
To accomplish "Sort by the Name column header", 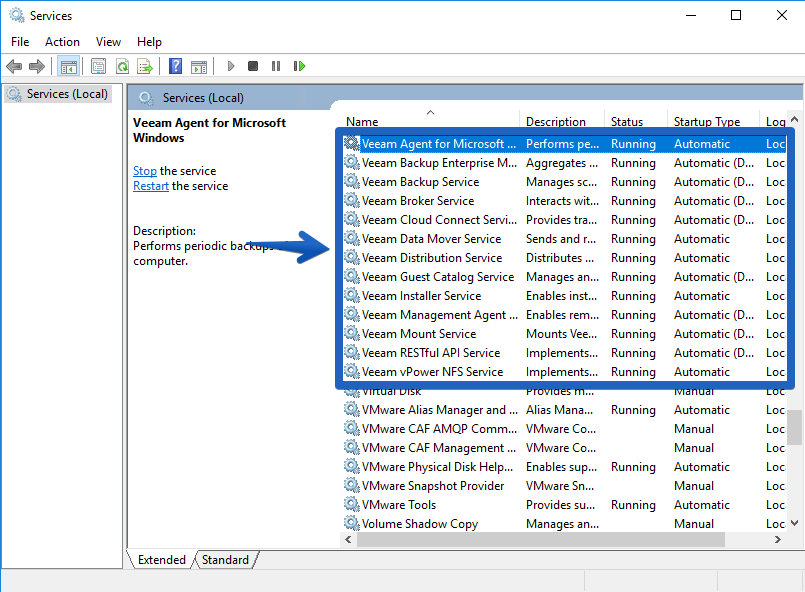I will [362, 122].
